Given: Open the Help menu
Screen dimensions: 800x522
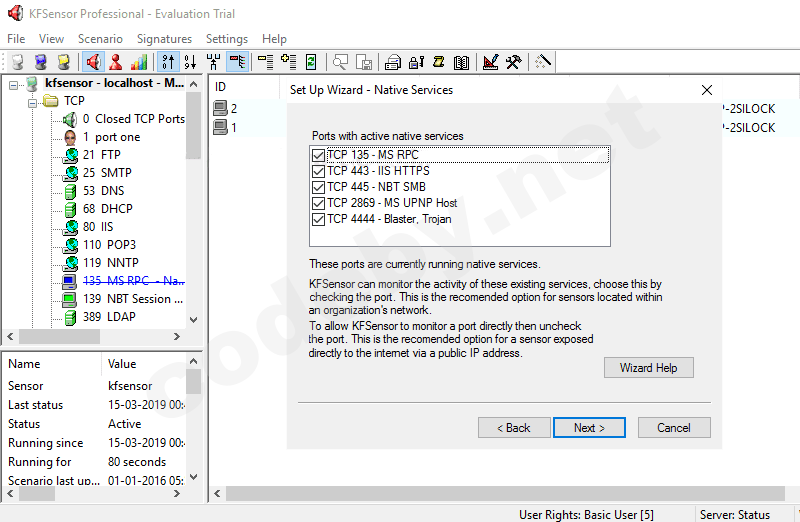Looking at the screenshot, I should (274, 39).
